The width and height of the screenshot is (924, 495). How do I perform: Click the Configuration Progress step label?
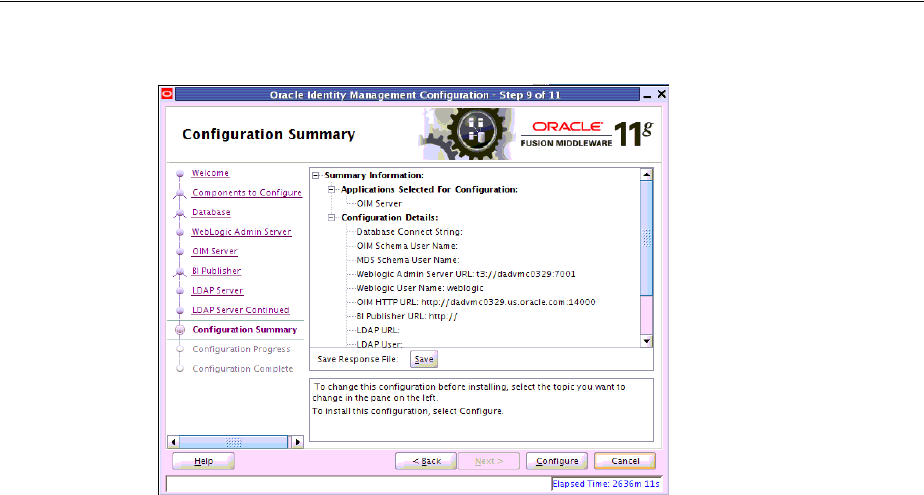[241, 349]
